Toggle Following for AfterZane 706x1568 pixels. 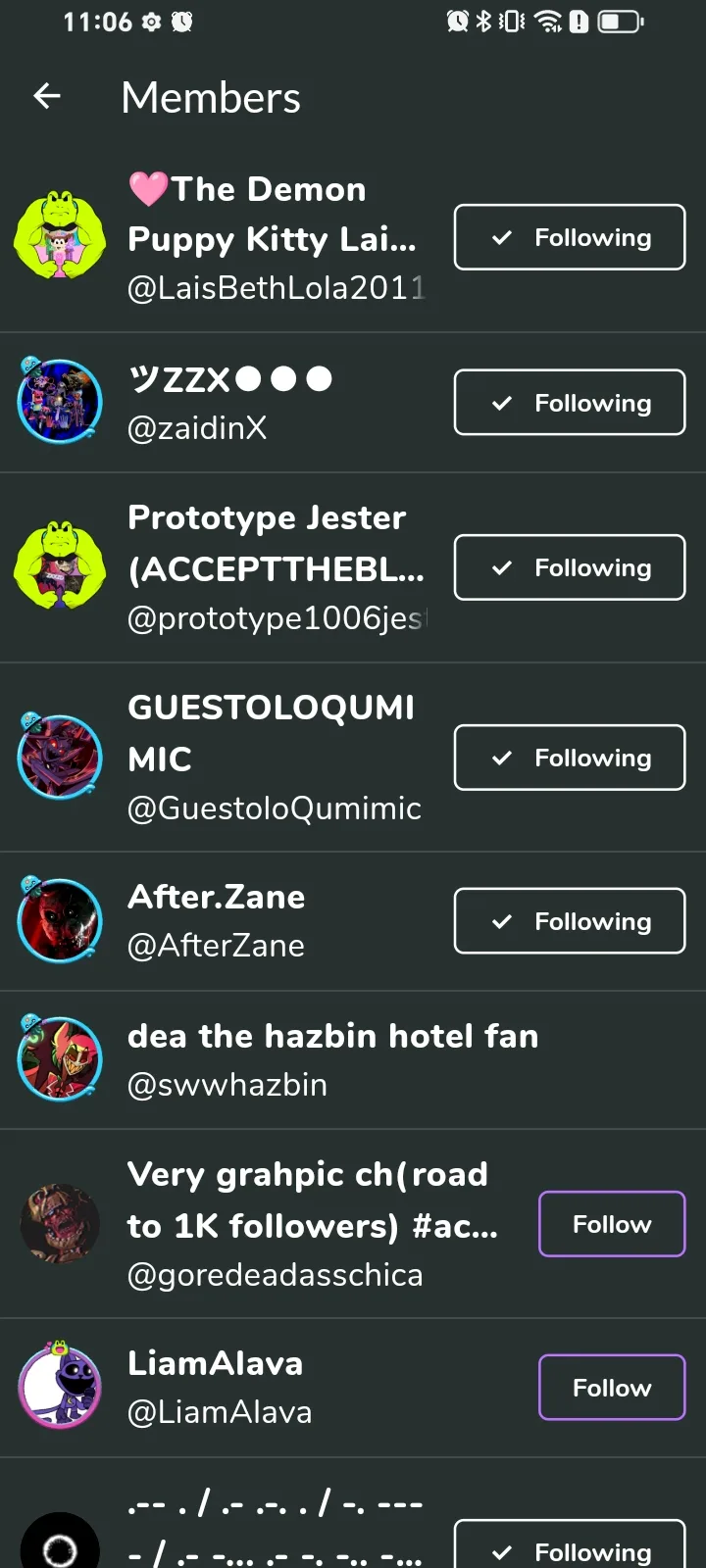tap(570, 920)
